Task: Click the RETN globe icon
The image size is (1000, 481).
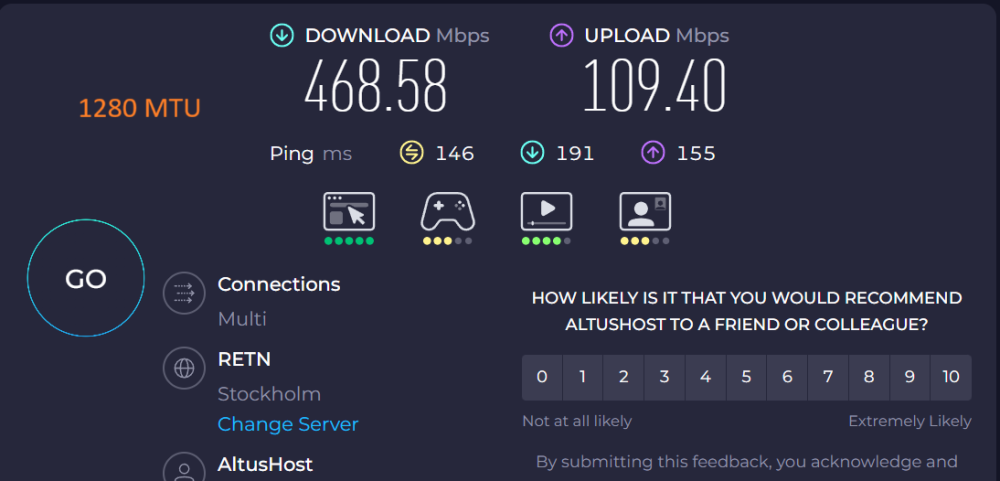Action: point(184,368)
